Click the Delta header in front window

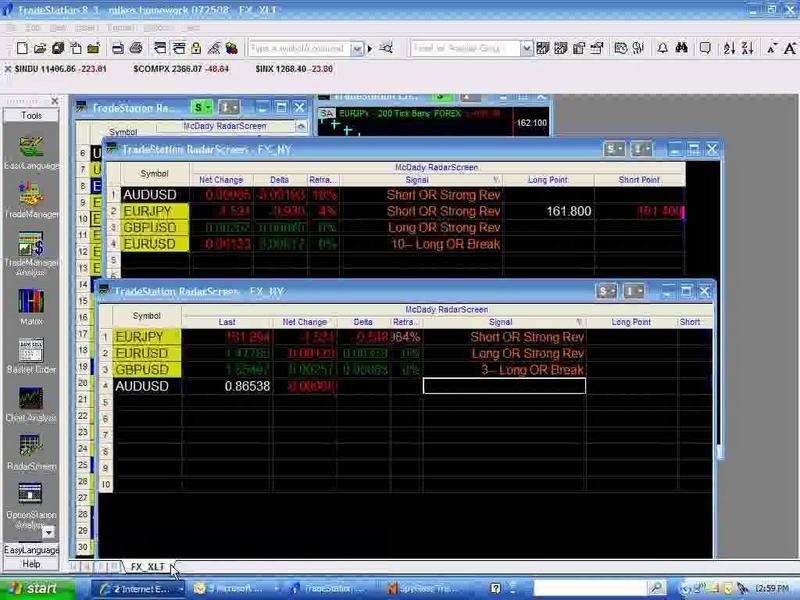(363, 322)
